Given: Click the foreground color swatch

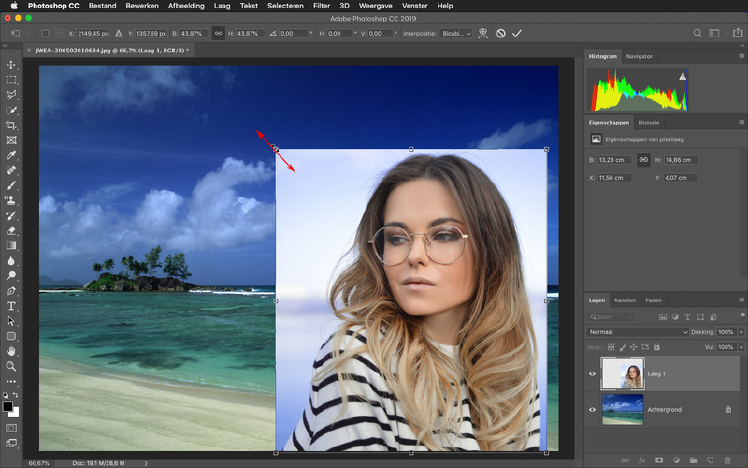Looking at the screenshot, I should pyautogui.click(x=8, y=406).
